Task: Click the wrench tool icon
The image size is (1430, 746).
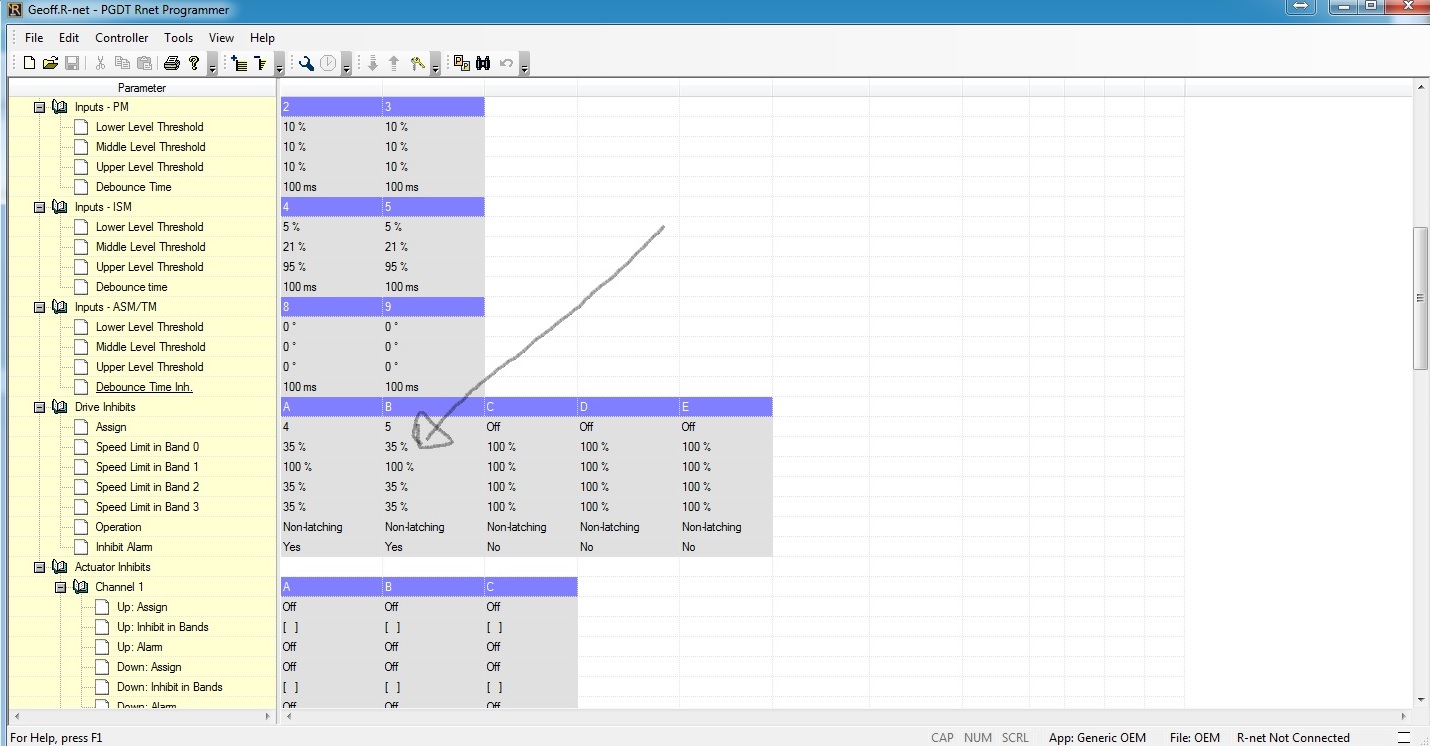Action: [x=307, y=63]
